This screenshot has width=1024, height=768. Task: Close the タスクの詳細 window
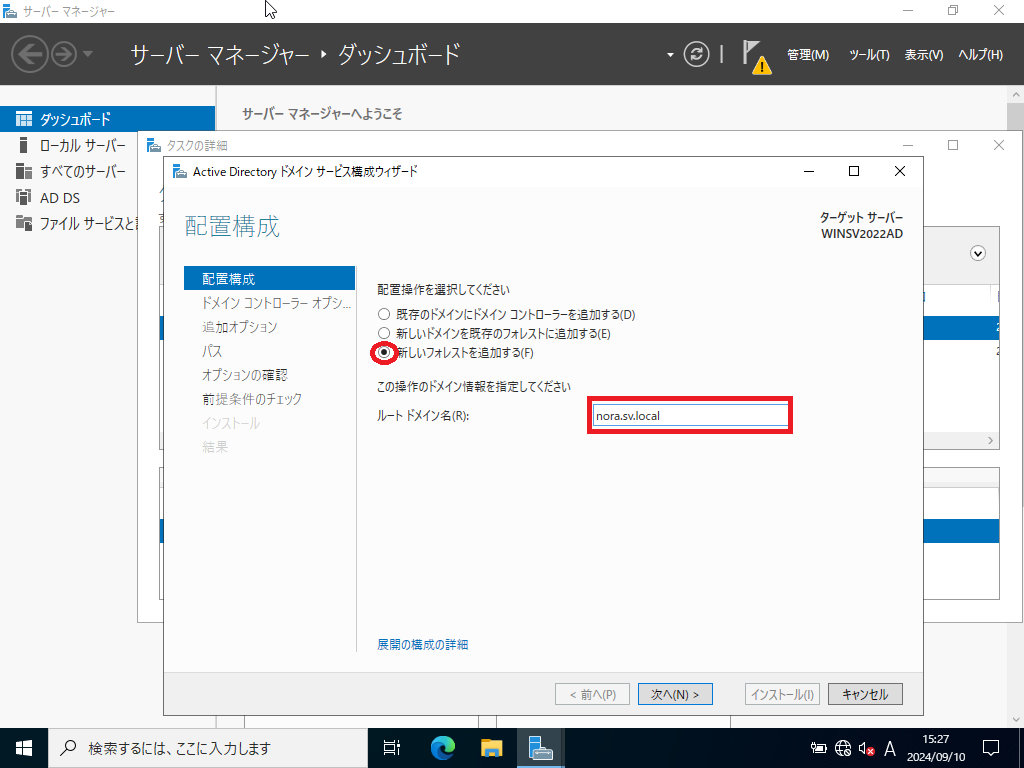point(999,145)
